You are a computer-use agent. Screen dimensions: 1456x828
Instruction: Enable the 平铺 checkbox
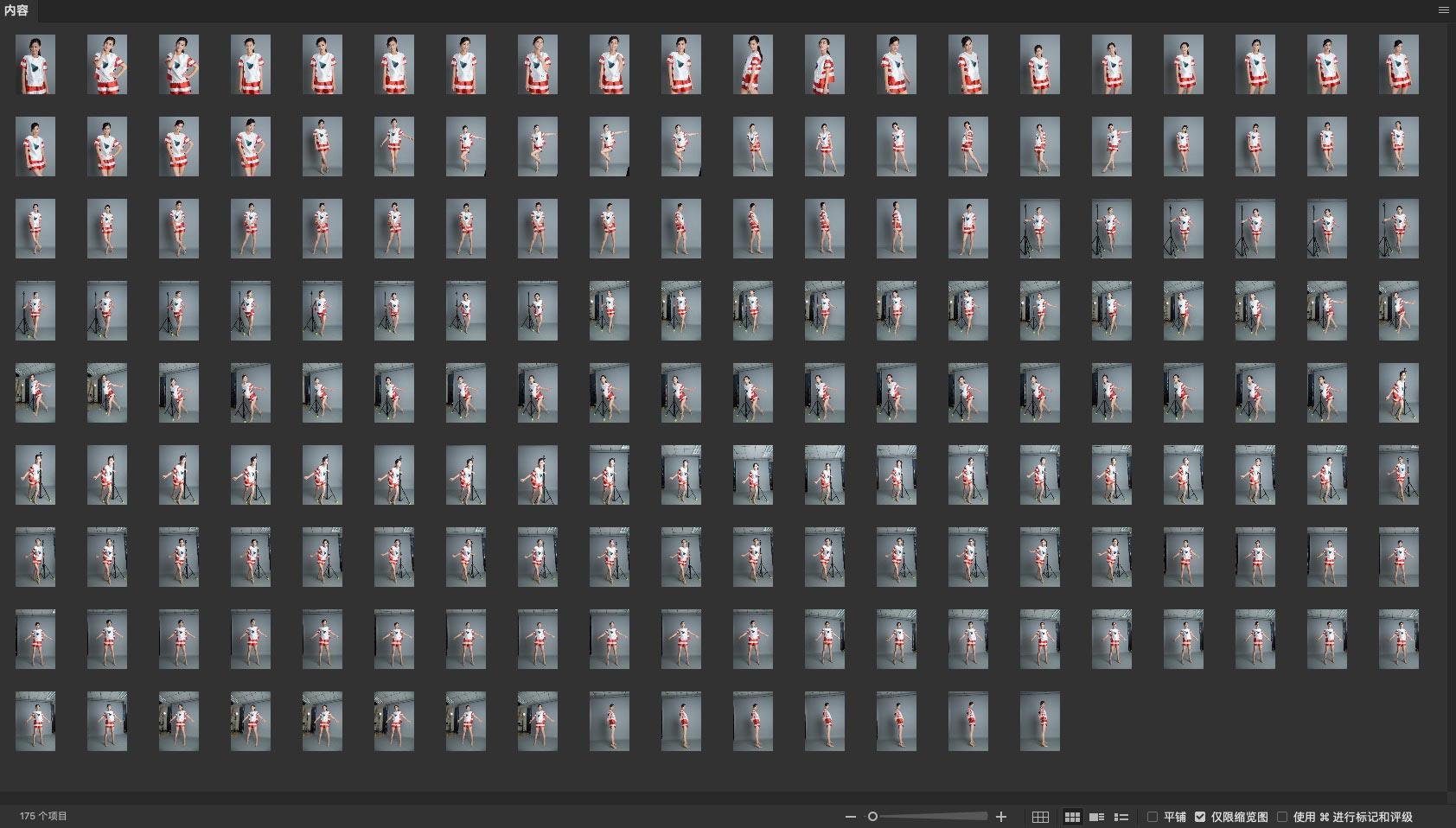[x=1153, y=817]
